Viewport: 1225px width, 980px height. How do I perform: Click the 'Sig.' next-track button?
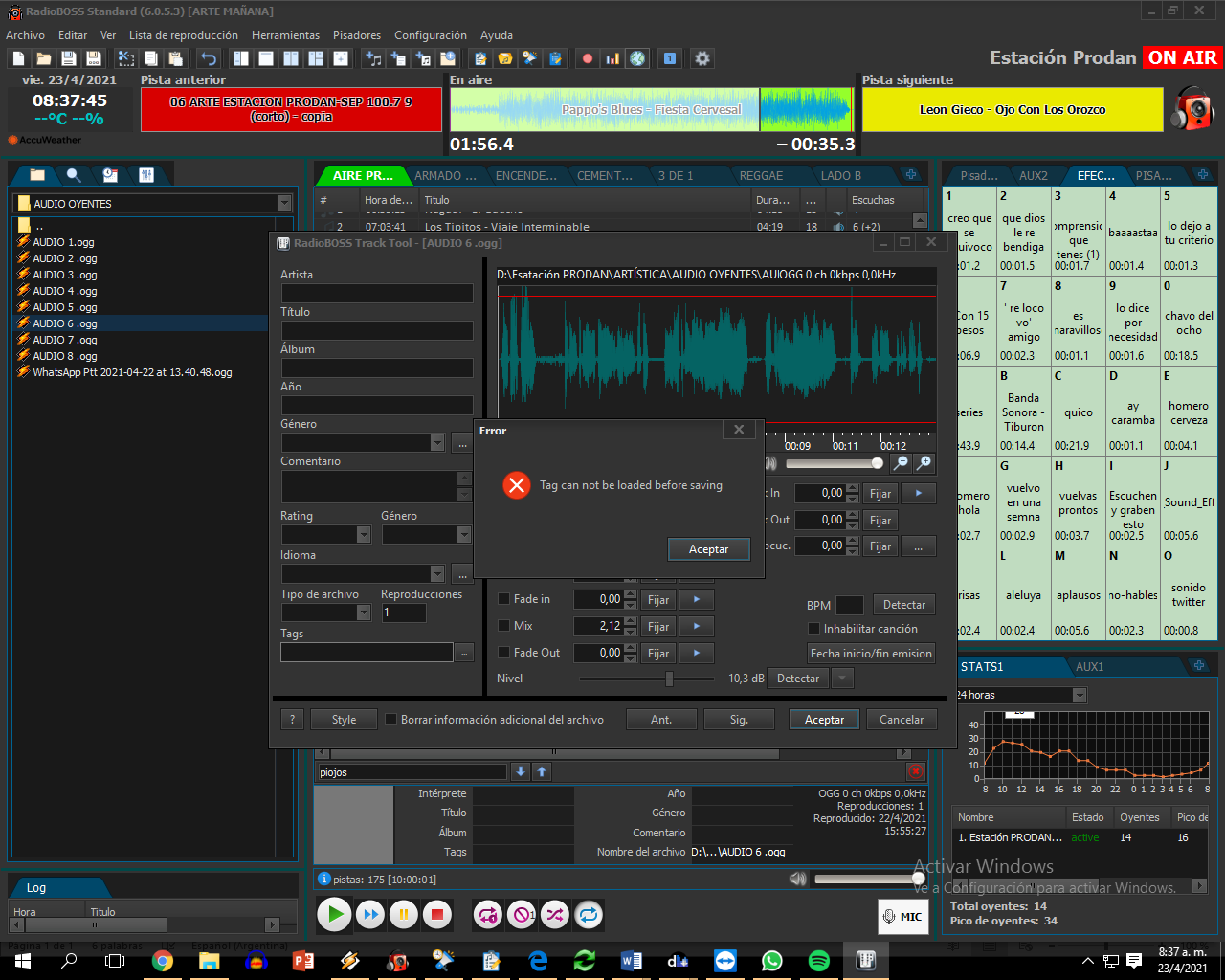coord(739,720)
